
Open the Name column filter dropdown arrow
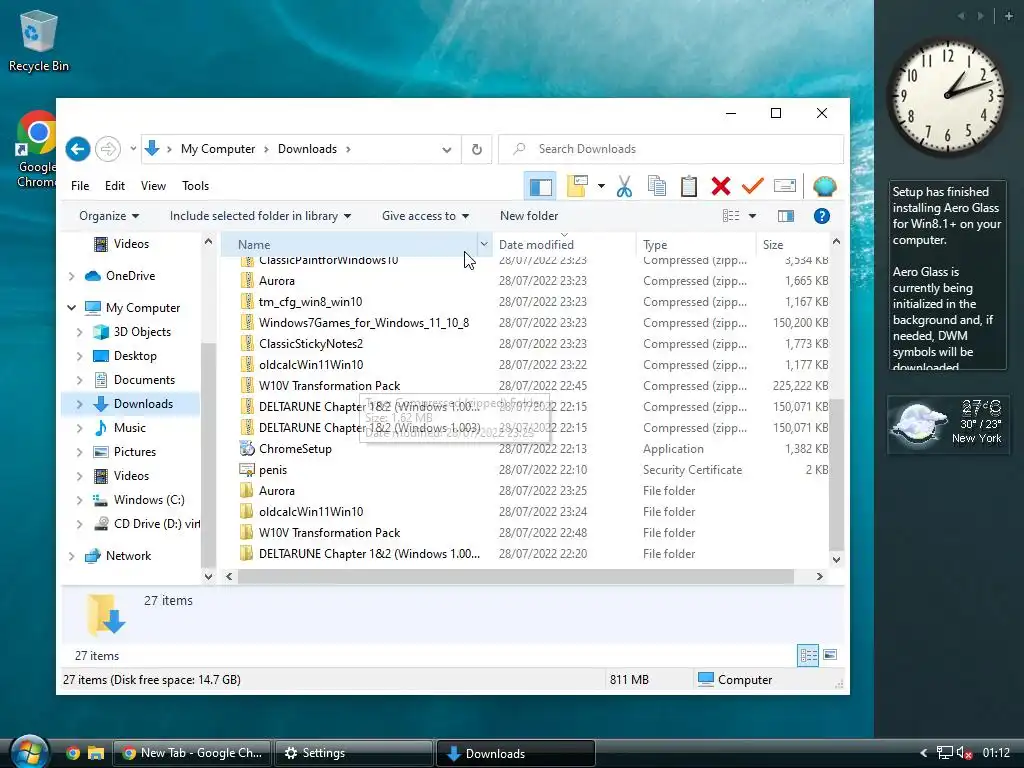click(x=484, y=245)
